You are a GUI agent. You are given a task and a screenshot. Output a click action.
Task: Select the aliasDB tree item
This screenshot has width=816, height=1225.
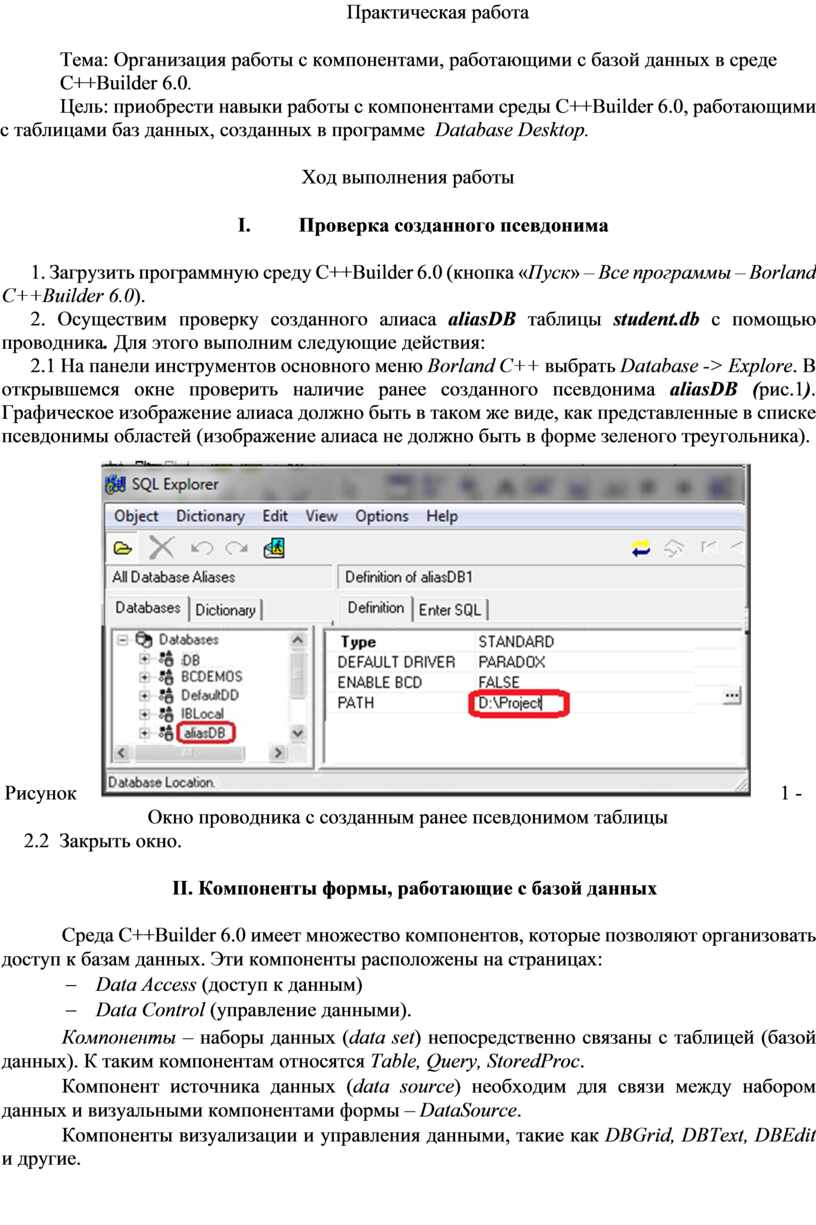tap(203, 733)
